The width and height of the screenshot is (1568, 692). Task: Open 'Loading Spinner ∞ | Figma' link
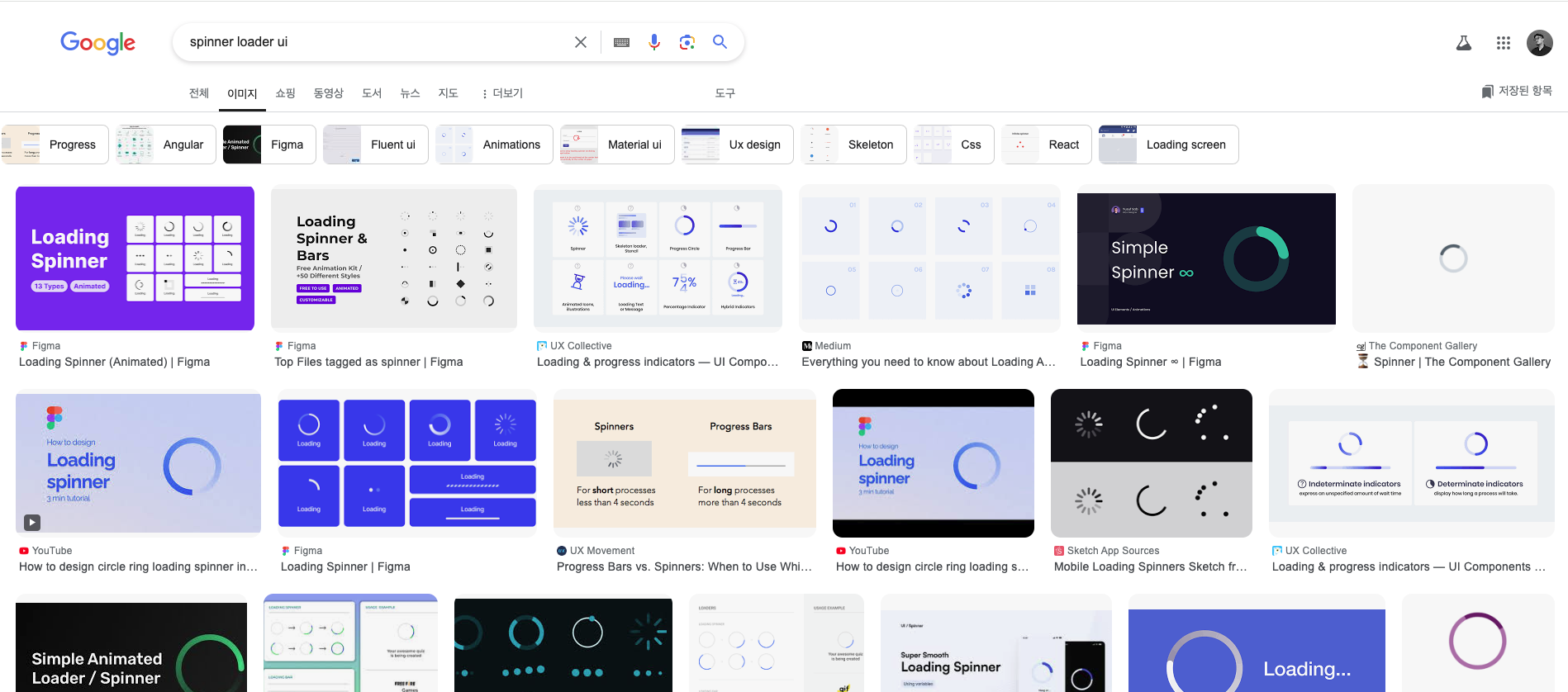click(1151, 362)
